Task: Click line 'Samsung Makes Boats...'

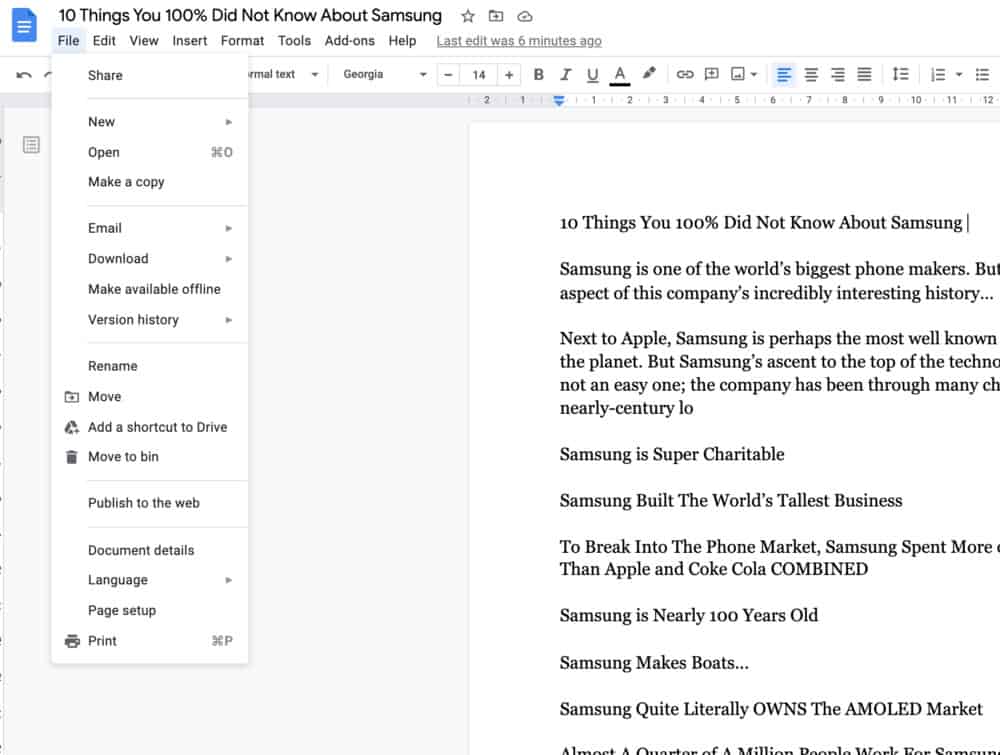Action: coord(654,663)
